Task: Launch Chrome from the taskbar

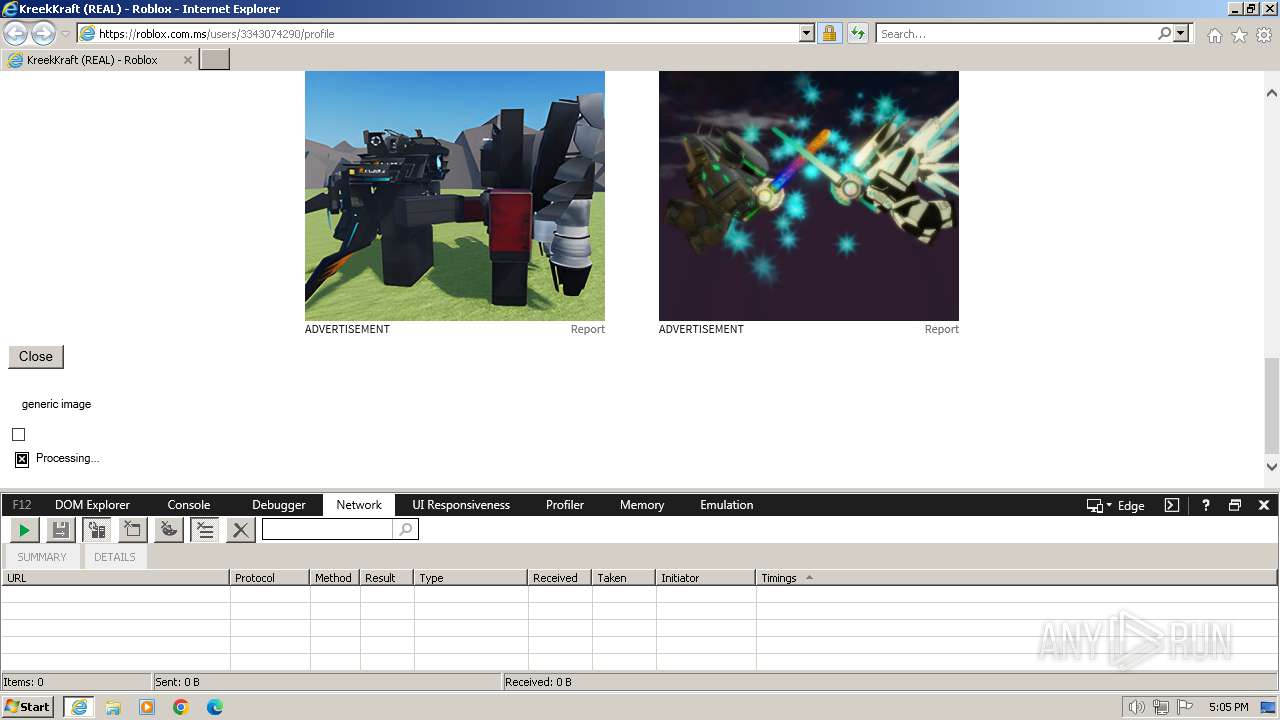Action: [x=181, y=707]
